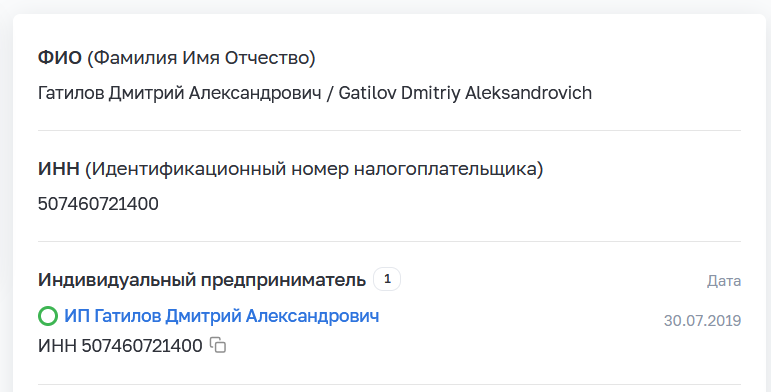The width and height of the screenshot is (771, 392).
Task: Click the divider line below the entrepreneur row
Action: coord(389,384)
